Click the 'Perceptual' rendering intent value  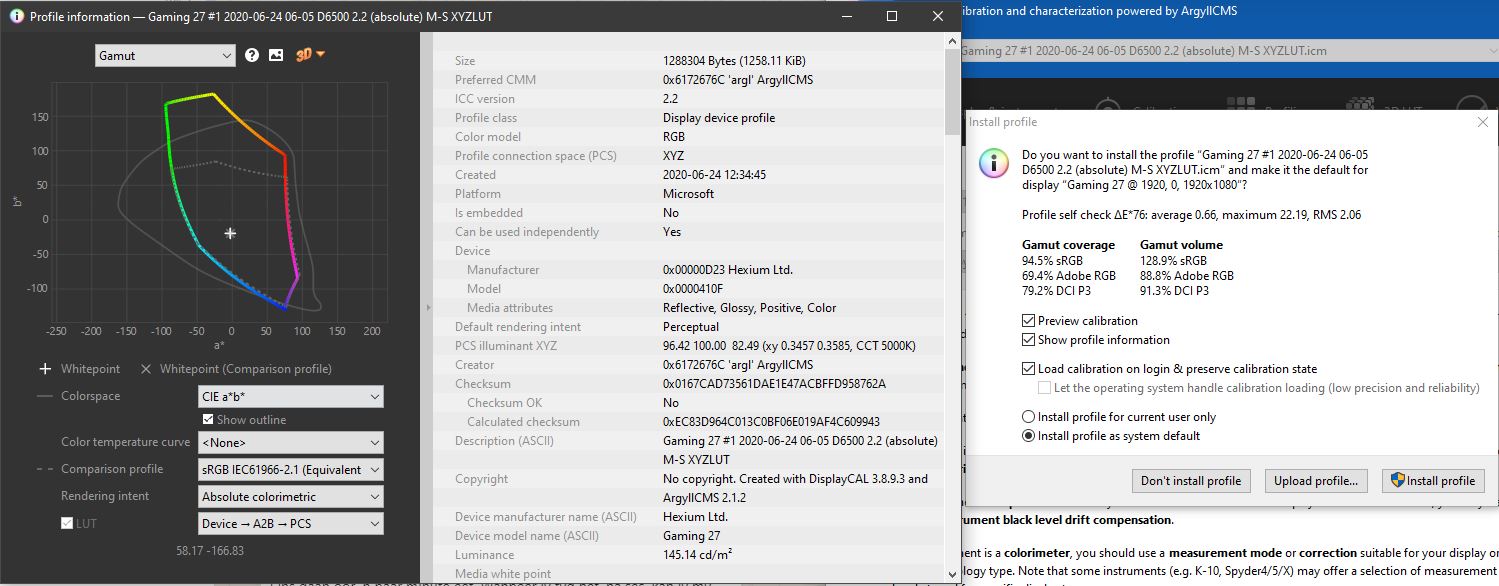click(691, 327)
